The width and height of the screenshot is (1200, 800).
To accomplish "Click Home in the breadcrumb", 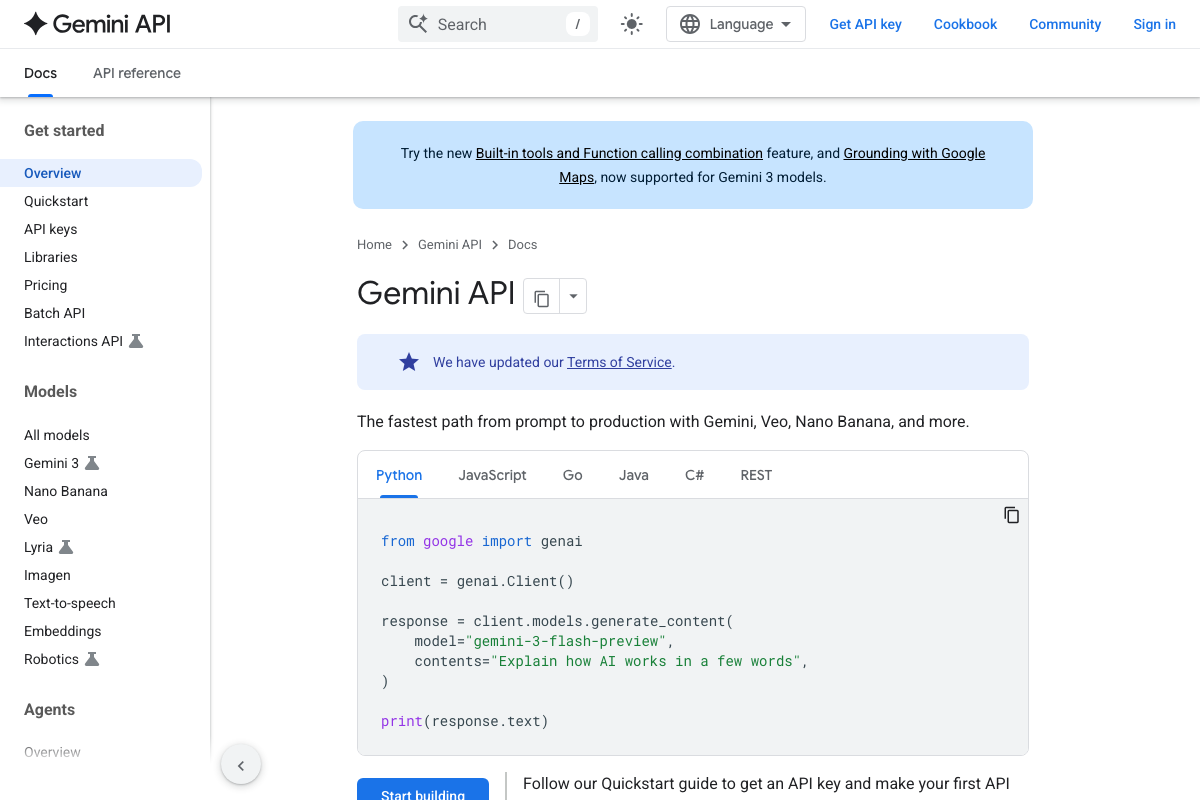I will [374, 244].
